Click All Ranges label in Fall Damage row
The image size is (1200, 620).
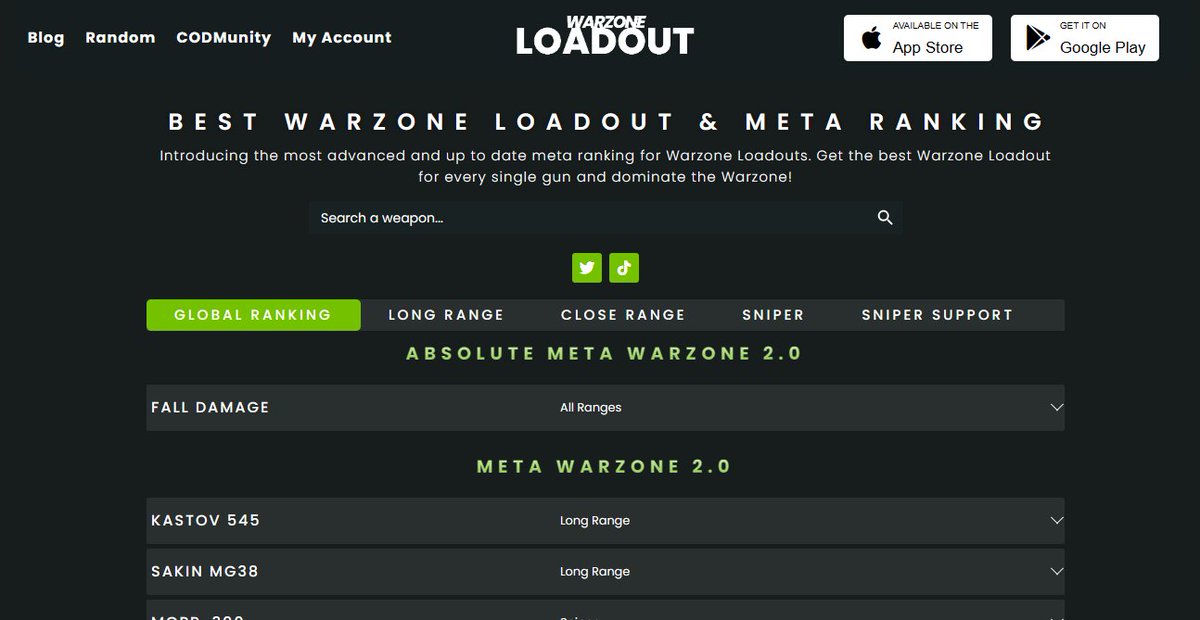(x=591, y=408)
